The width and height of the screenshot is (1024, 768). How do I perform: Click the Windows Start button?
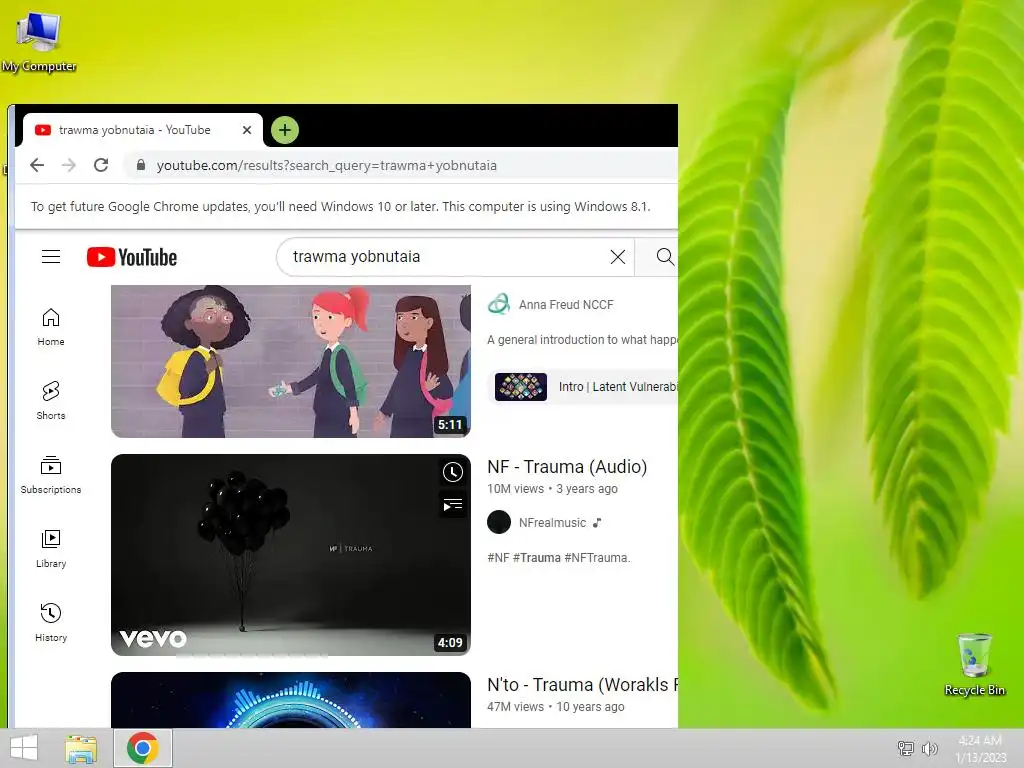pyautogui.click(x=24, y=748)
